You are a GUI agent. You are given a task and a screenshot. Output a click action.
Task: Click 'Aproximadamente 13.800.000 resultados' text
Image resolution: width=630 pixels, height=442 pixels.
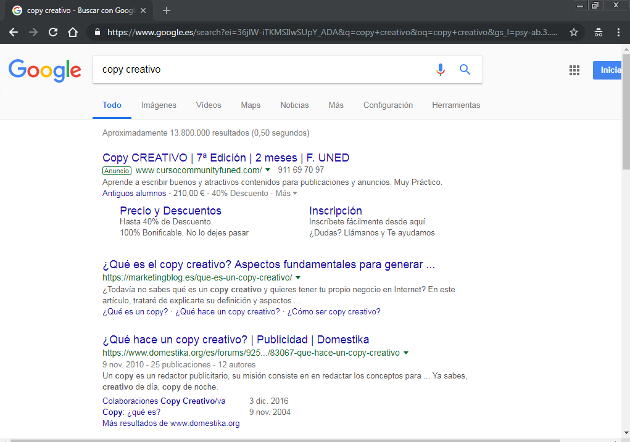[x=206, y=133]
